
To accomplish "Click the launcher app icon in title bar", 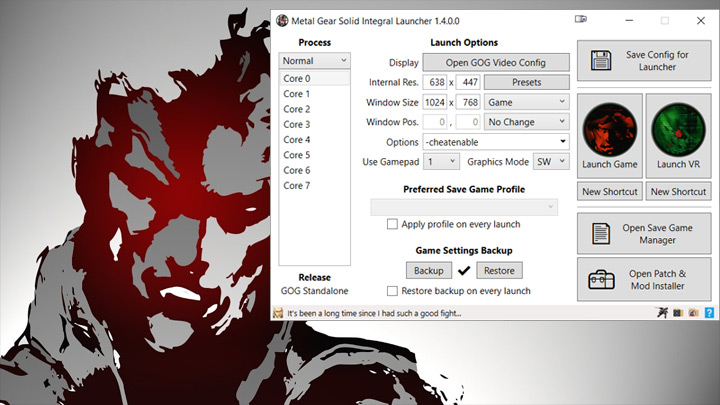I will (282, 21).
